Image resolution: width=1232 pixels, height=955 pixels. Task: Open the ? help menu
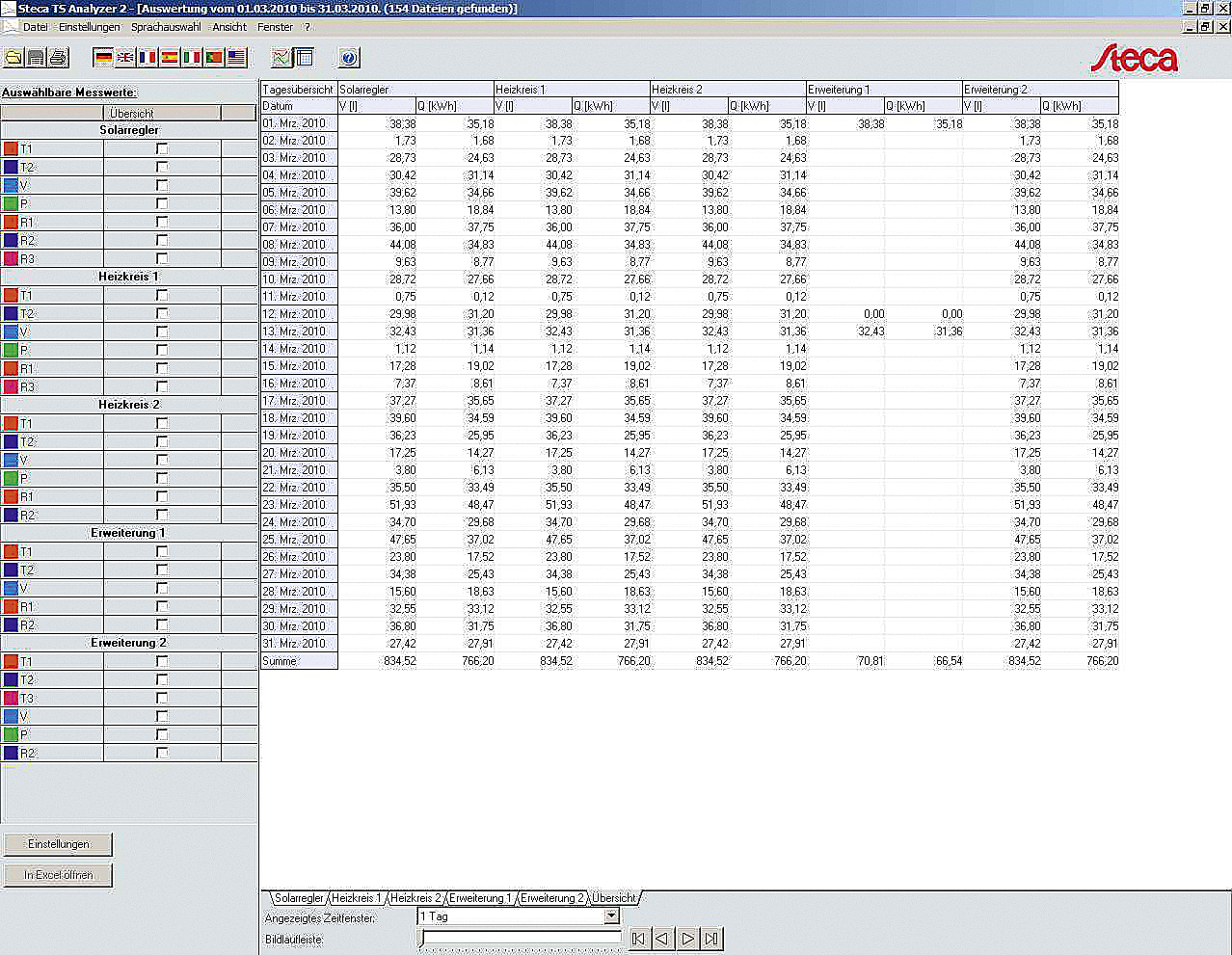point(308,27)
